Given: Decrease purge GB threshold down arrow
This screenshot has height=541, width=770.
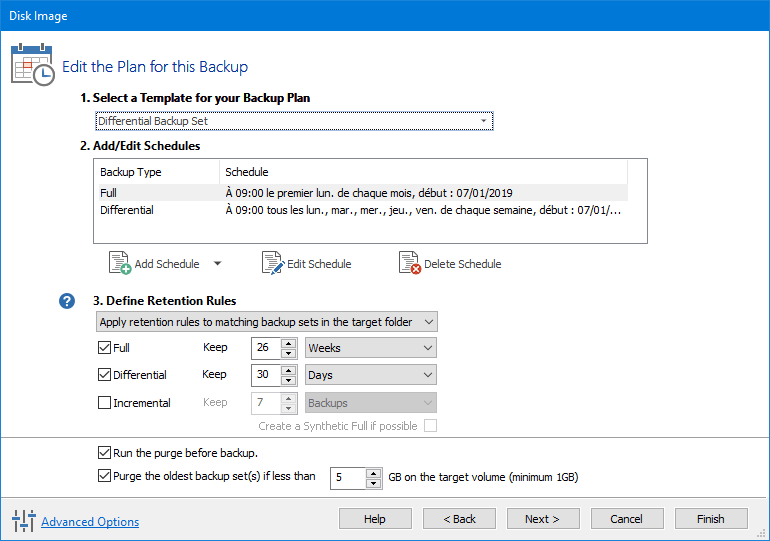Looking at the screenshot, I should 374,484.
